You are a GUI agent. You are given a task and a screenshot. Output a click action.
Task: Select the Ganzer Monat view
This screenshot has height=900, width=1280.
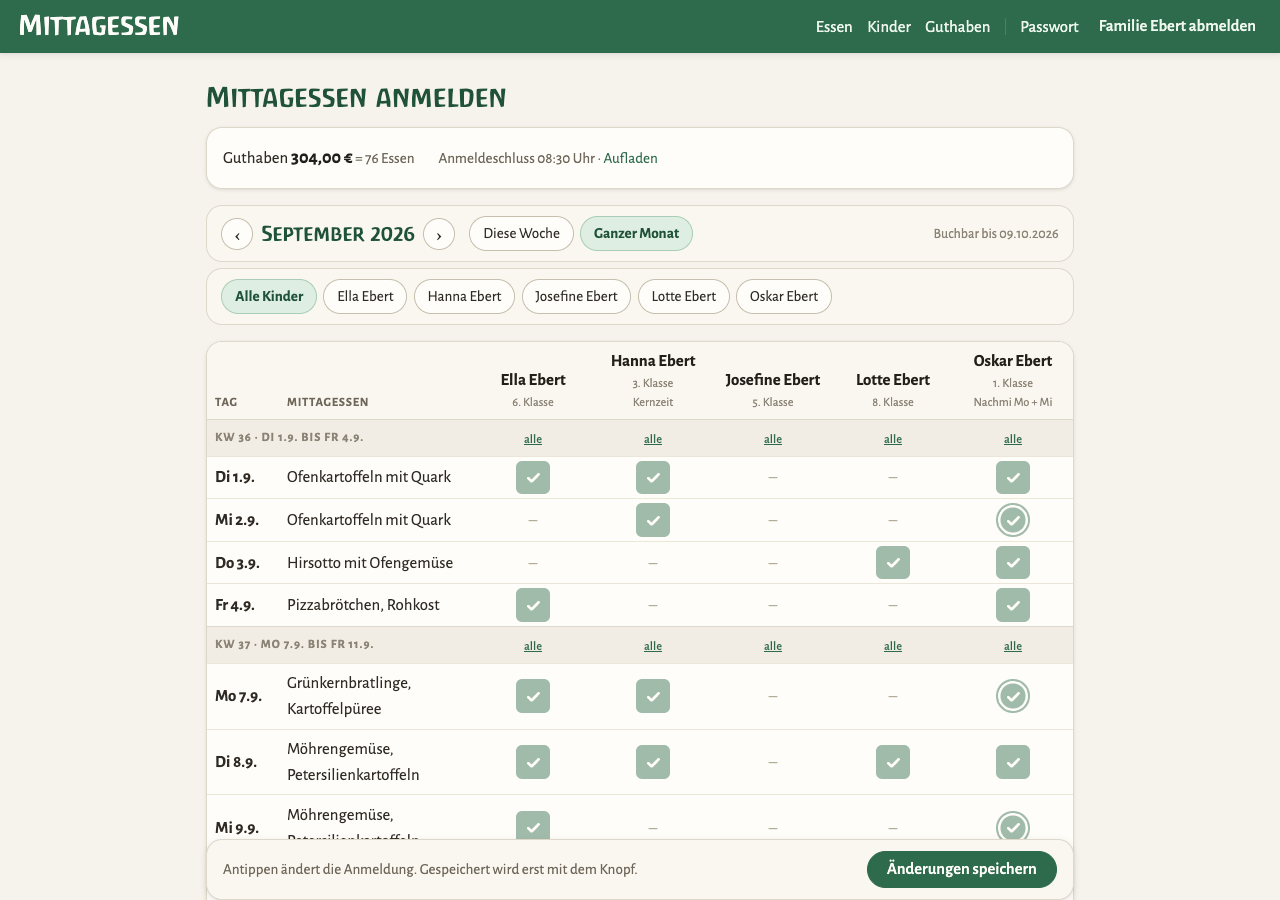pyautogui.click(x=636, y=234)
